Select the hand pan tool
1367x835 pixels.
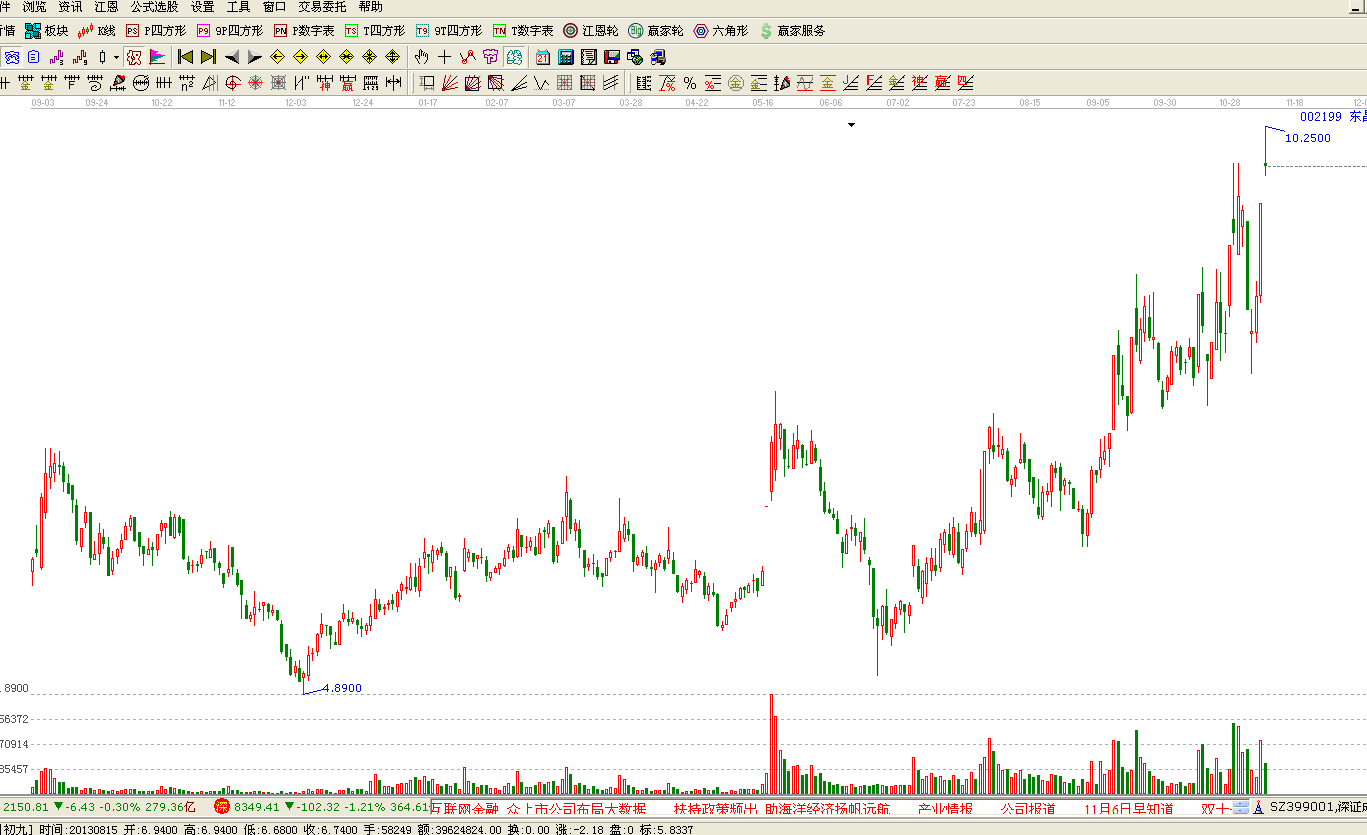421,57
